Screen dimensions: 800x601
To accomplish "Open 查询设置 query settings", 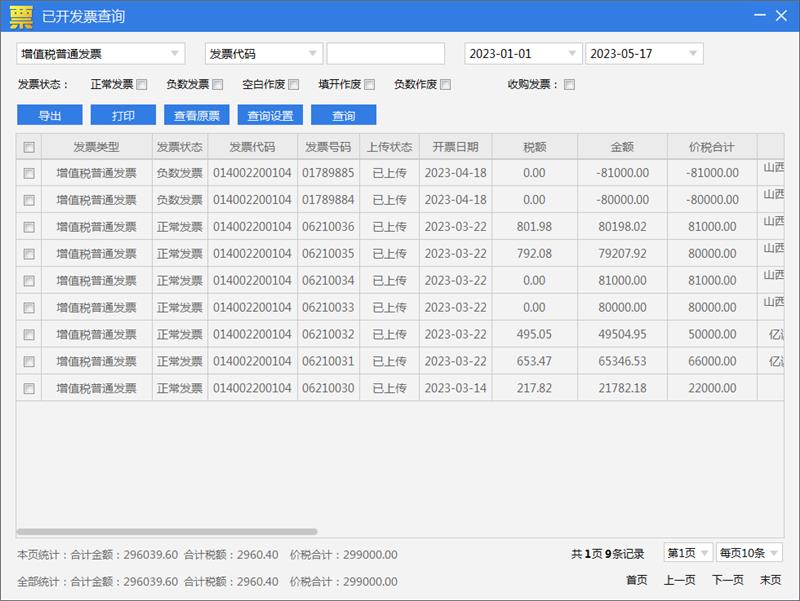I will (270, 116).
